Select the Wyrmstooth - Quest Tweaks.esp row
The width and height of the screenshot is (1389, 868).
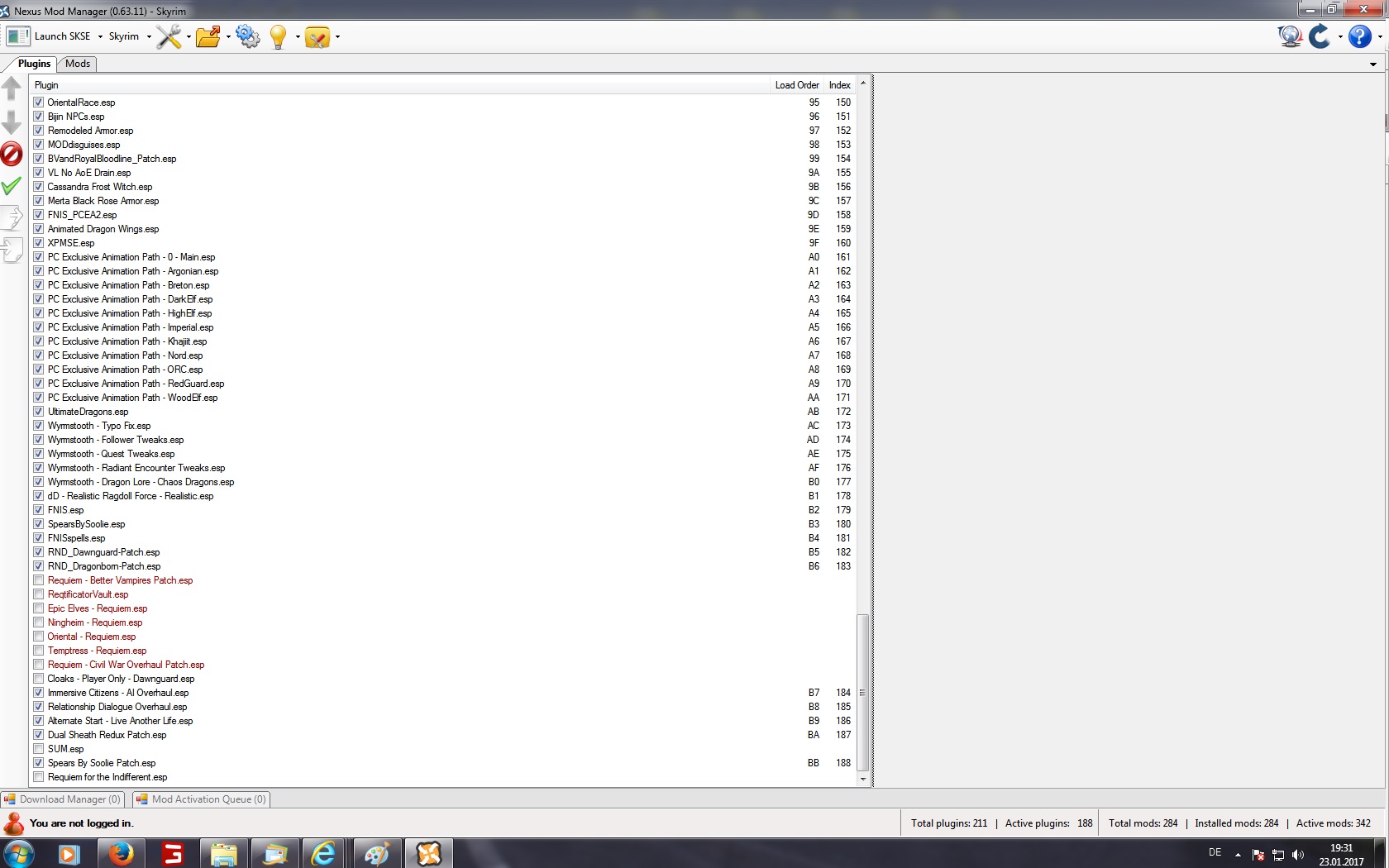(443, 454)
